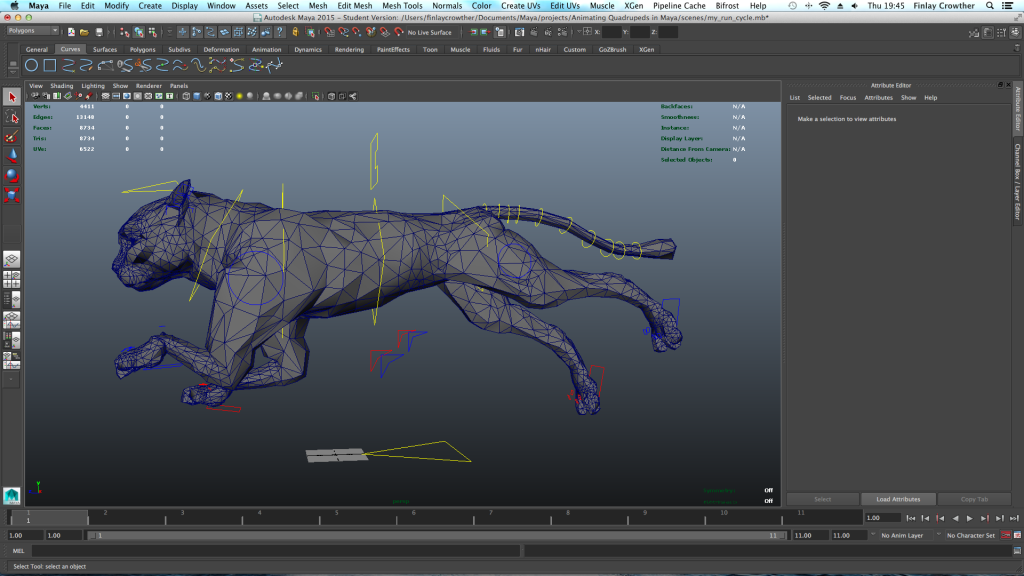The image size is (1024, 576).
Task: Click the Maya home logo icon
Action: pos(11,496)
